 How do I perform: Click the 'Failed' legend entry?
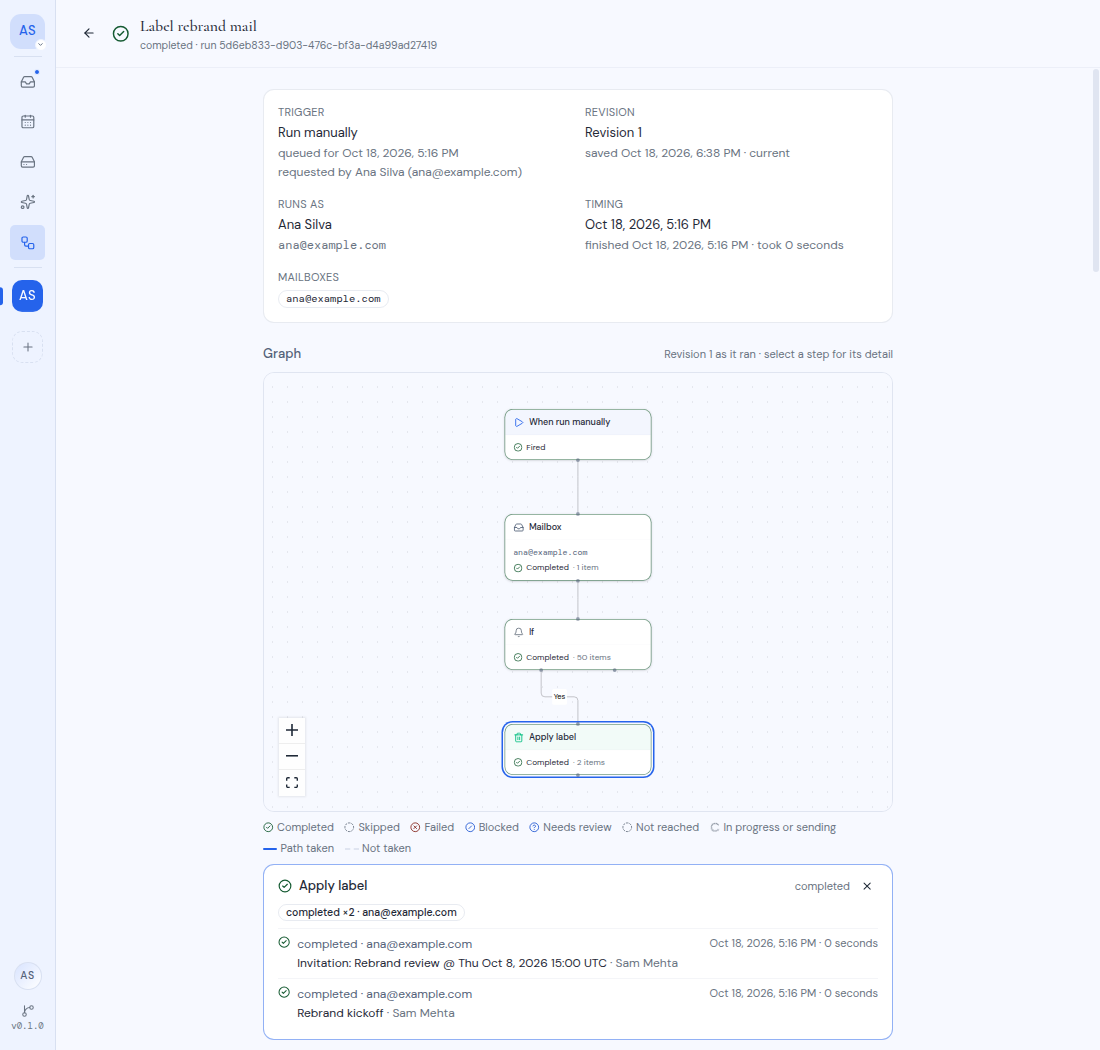(432, 828)
